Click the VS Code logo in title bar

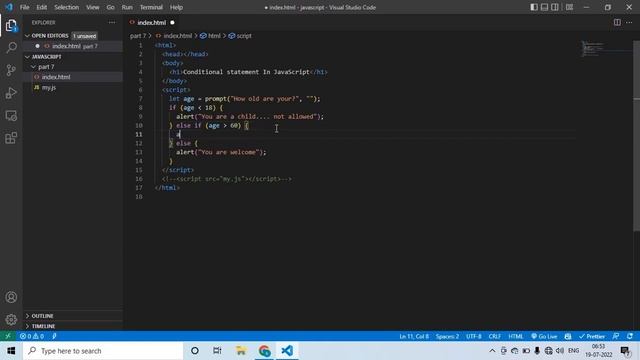pos(9,7)
